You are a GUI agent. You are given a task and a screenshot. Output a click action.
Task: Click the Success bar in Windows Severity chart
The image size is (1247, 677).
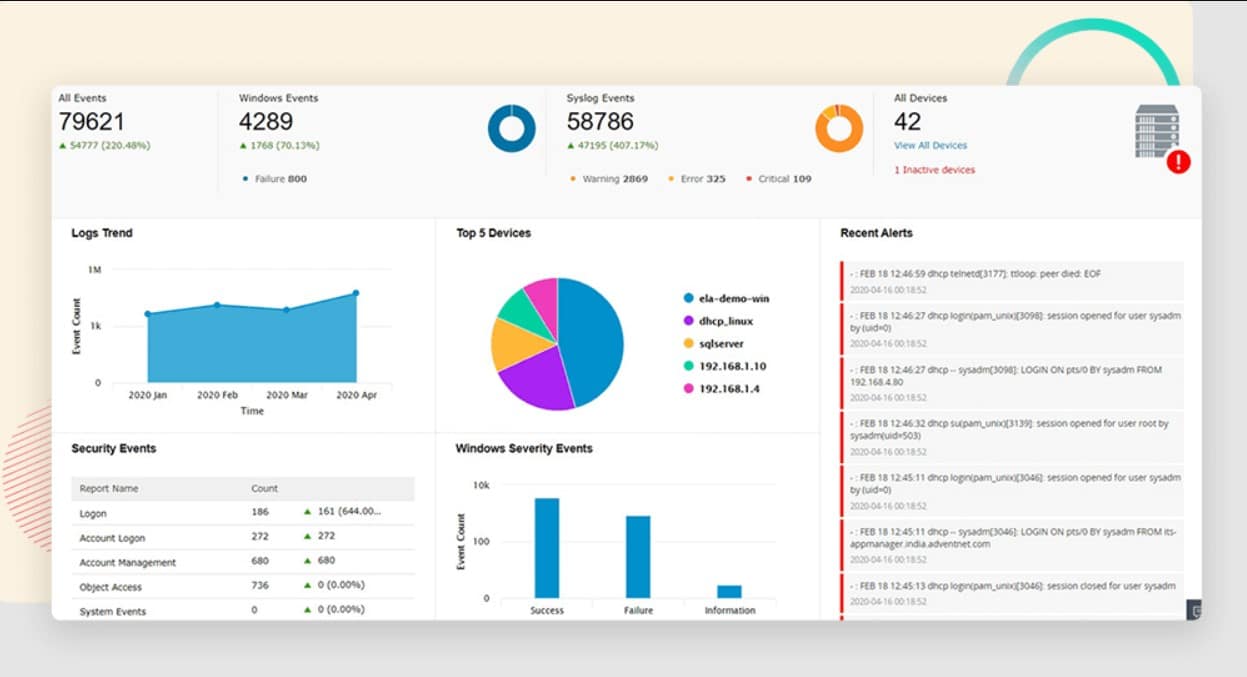547,548
